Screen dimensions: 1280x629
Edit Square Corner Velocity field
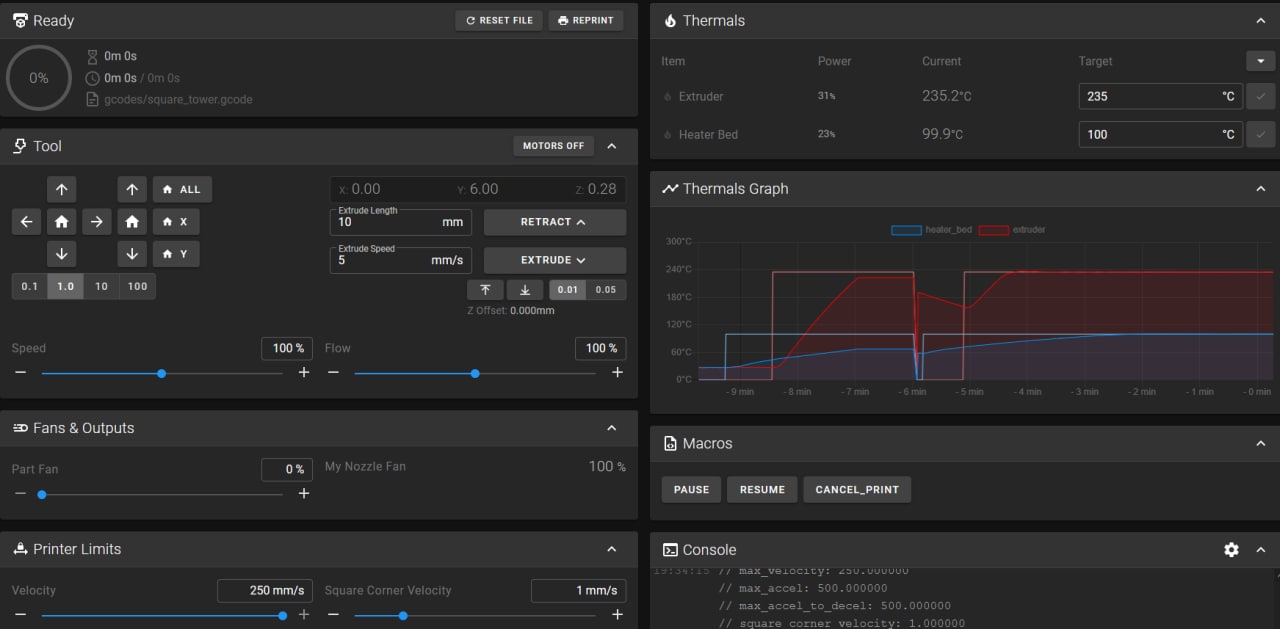(579, 591)
